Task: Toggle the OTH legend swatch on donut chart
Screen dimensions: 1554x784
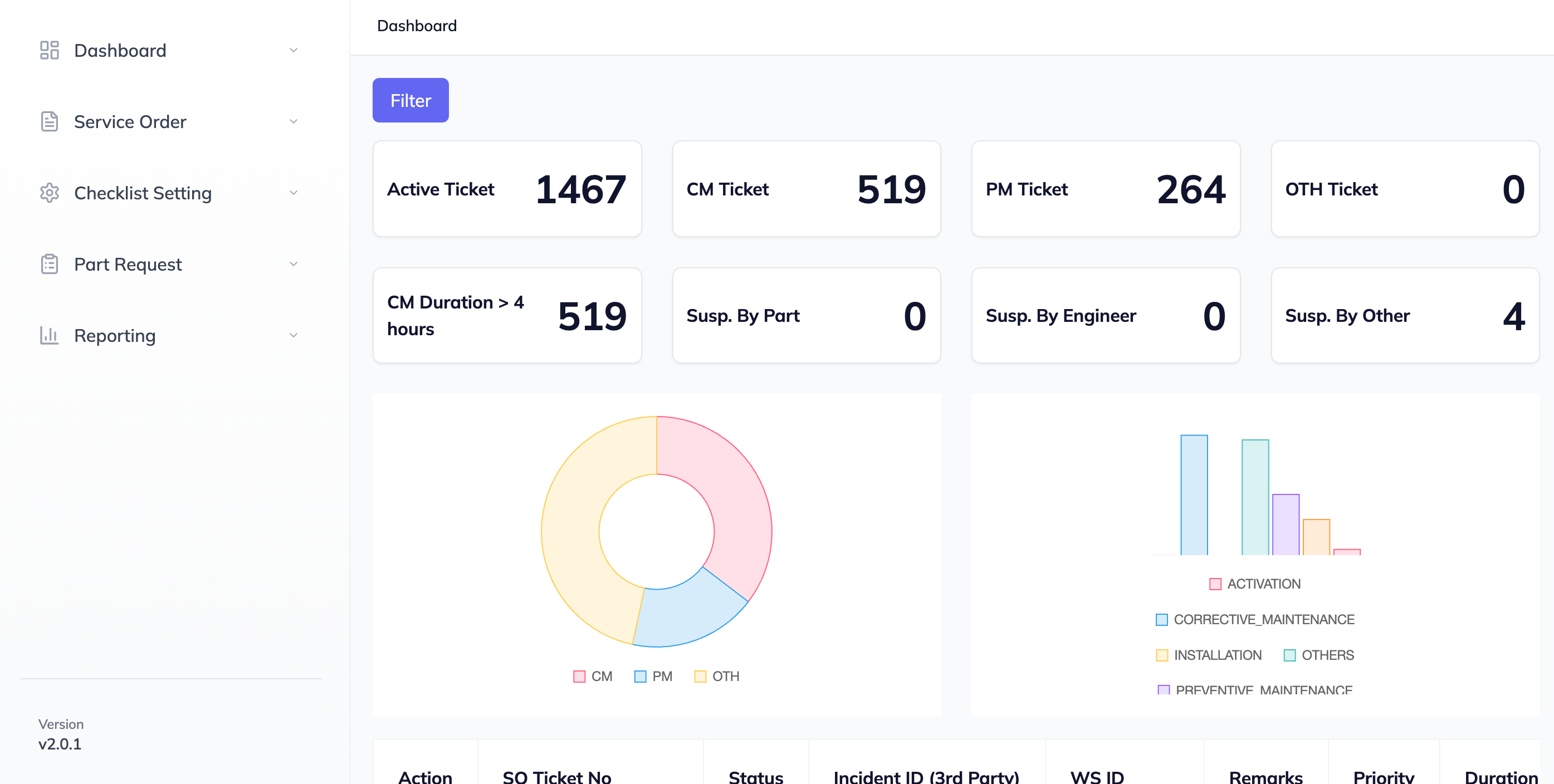Action: point(700,676)
